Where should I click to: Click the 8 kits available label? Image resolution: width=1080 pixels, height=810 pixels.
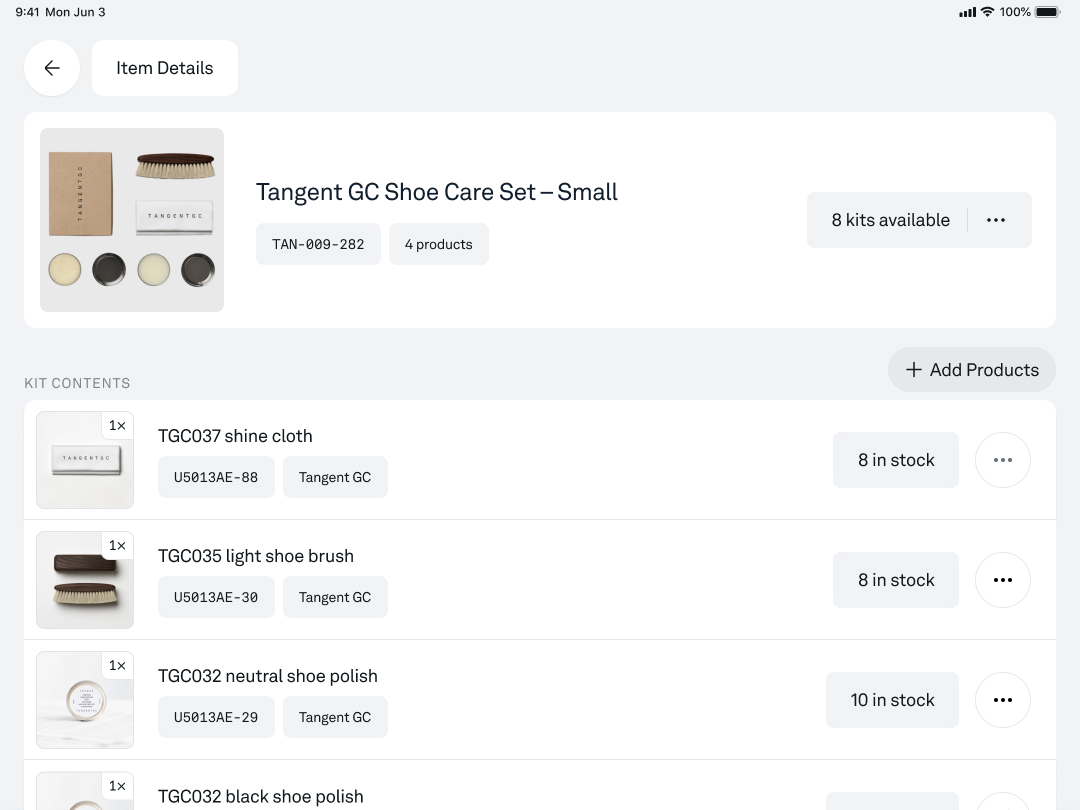pyautogui.click(x=891, y=220)
